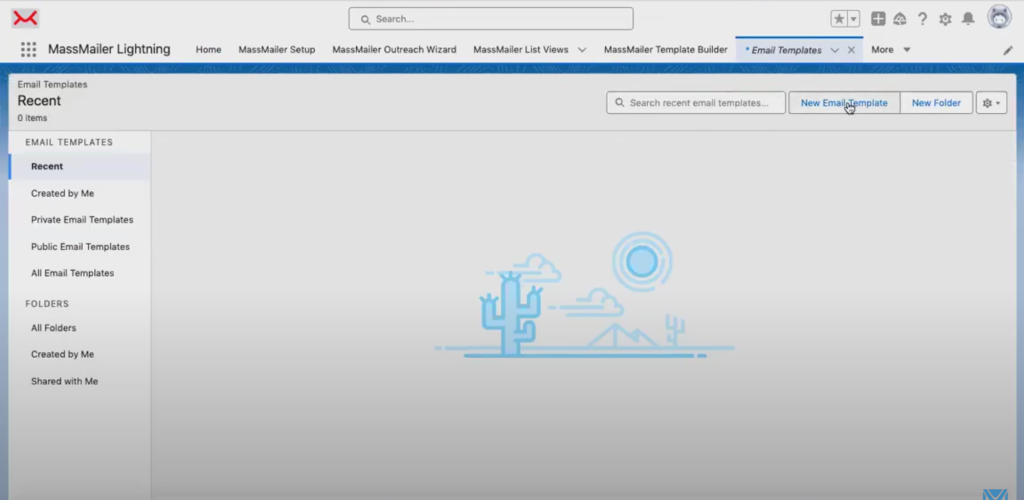Open the MassMailer Template Builder tab
This screenshot has height=500, width=1024.
tap(665, 50)
